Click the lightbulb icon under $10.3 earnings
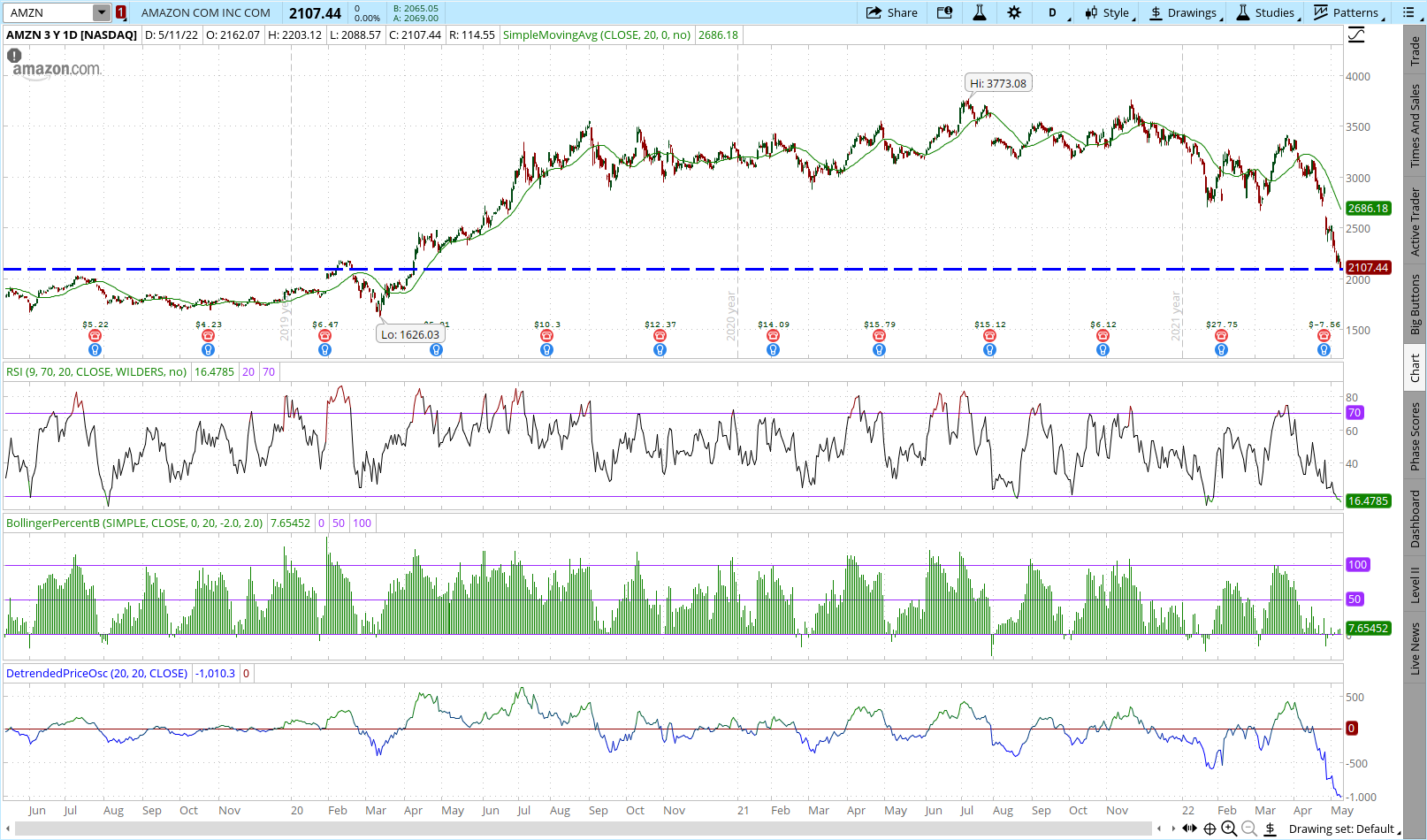This screenshot has width=1427, height=840. [x=546, y=350]
